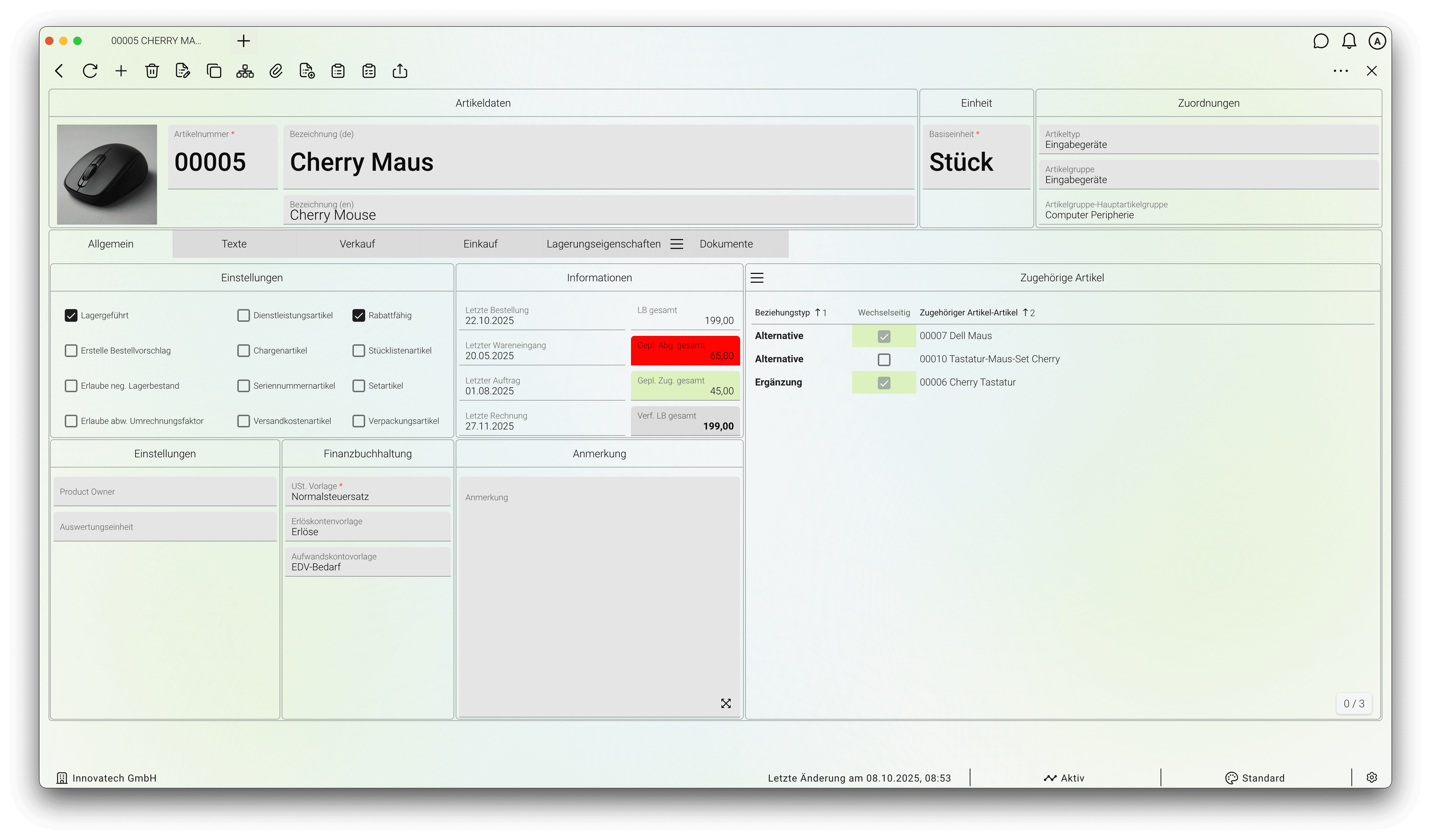The height and width of the screenshot is (840, 1431).
Task: Click the refresh reload icon
Action: [x=90, y=71]
